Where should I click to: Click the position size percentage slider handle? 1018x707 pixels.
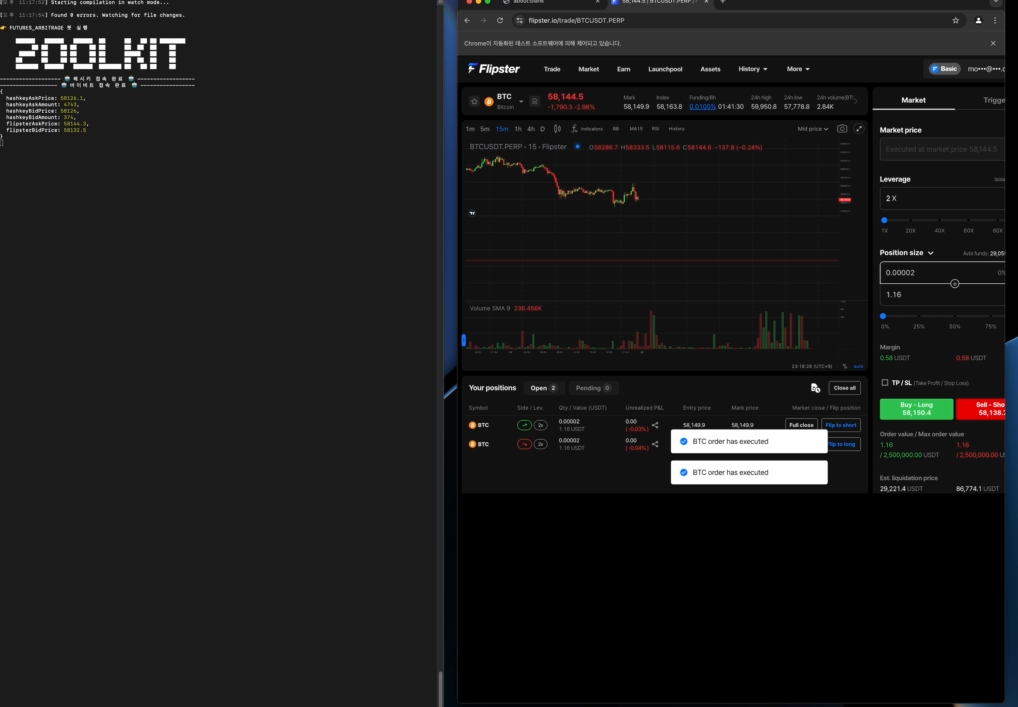point(883,316)
